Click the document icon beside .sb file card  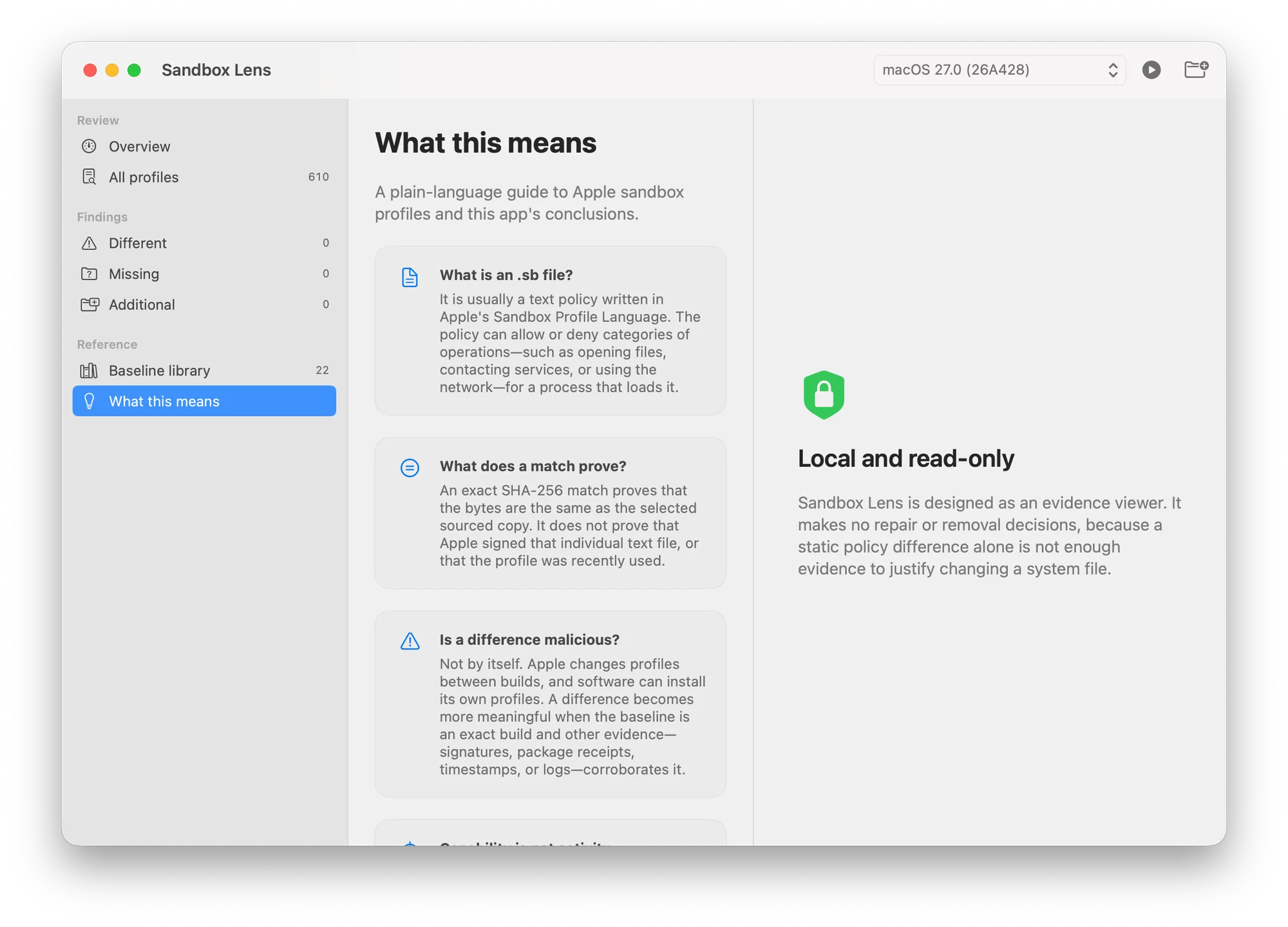coord(410,277)
